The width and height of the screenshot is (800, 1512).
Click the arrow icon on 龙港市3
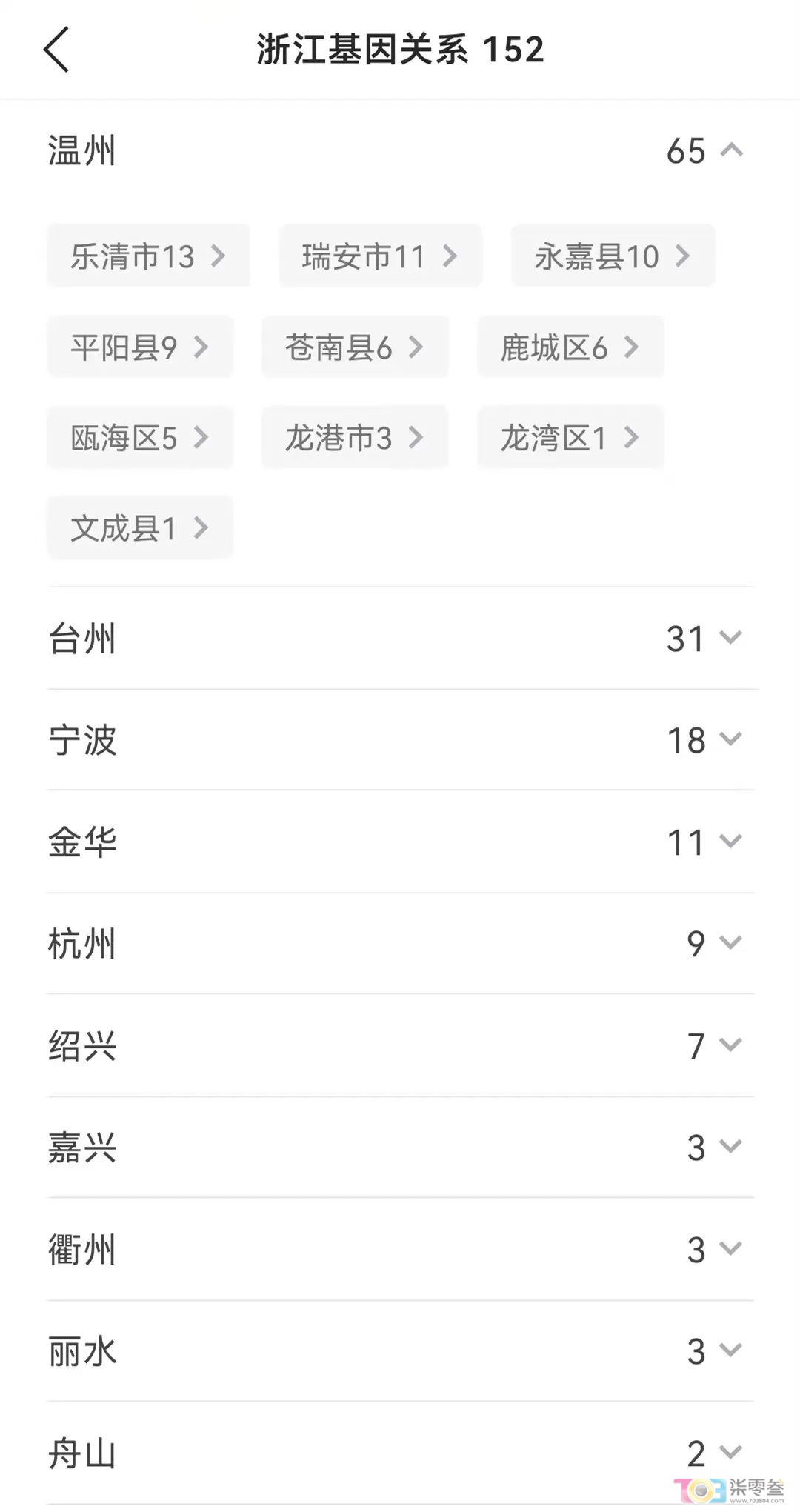[x=416, y=437]
